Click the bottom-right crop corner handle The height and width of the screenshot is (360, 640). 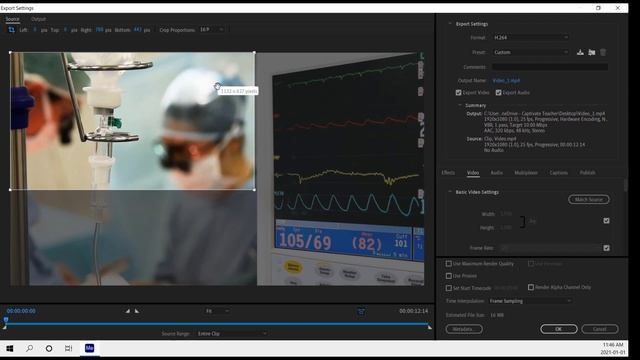(254, 189)
